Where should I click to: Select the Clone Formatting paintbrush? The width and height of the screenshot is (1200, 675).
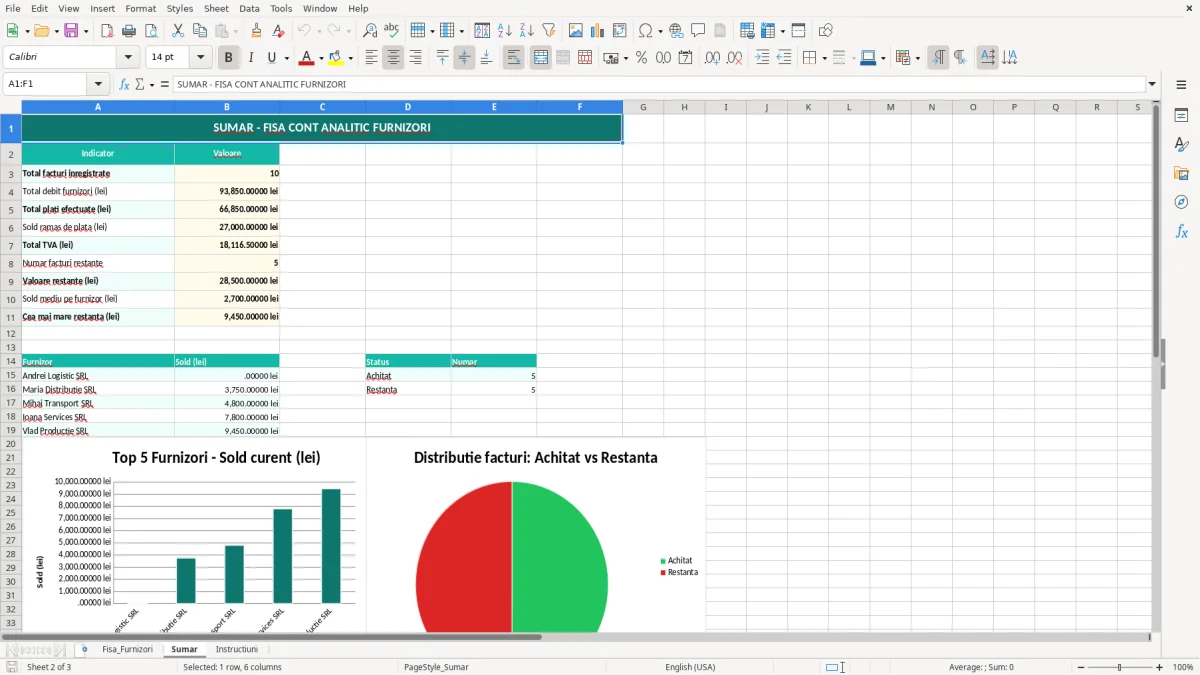tap(256, 31)
